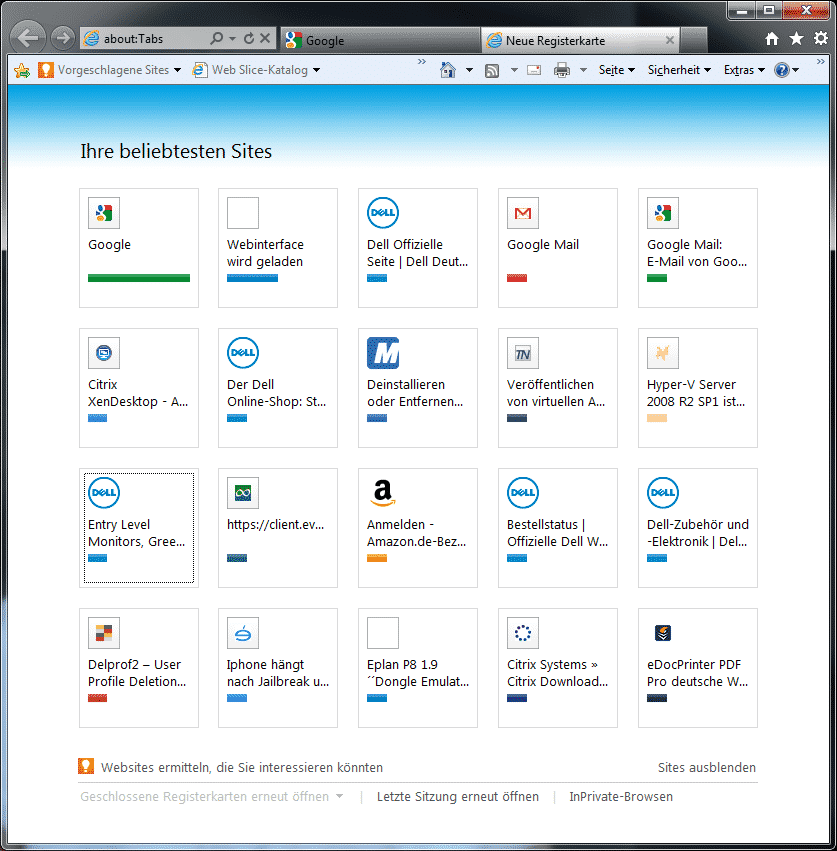Expand the Home icon dropdown arrow
Image resolution: width=837 pixels, height=851 pixels.
tap(470, 70)
